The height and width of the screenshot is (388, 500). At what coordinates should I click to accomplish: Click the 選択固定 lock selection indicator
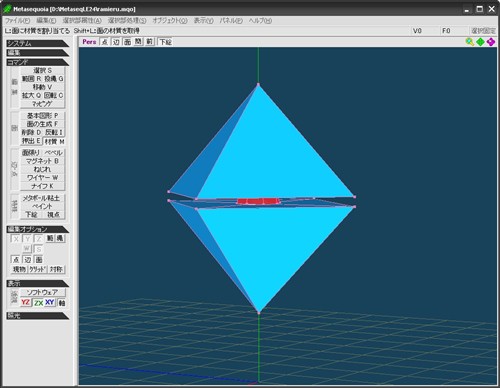[x=483, y=31]
